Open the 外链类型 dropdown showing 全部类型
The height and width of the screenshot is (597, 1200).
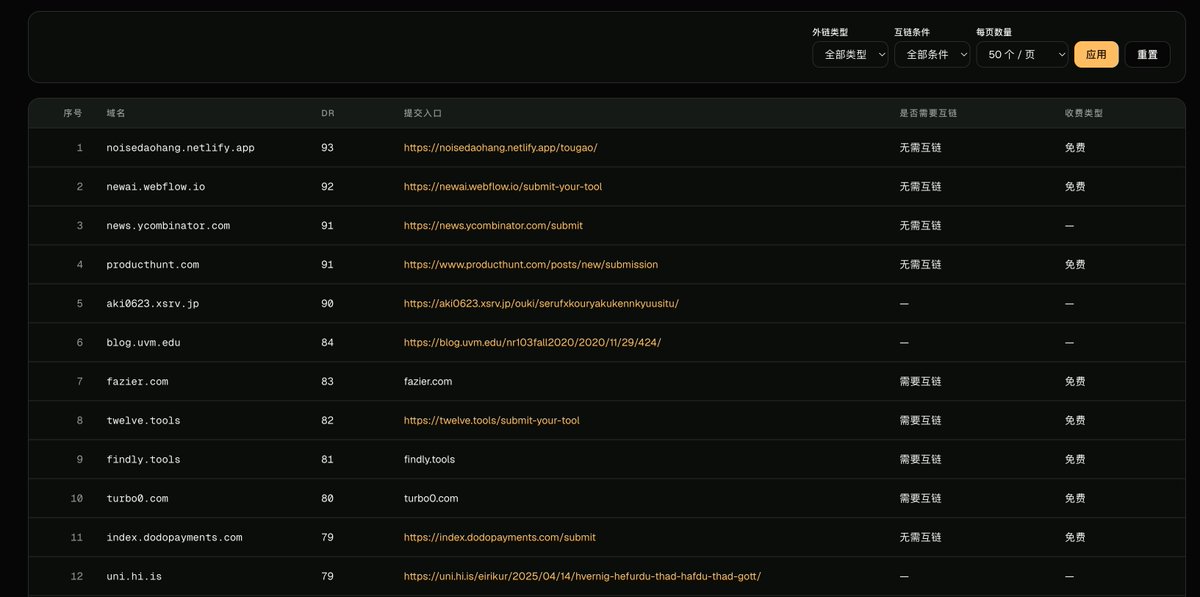850,55
